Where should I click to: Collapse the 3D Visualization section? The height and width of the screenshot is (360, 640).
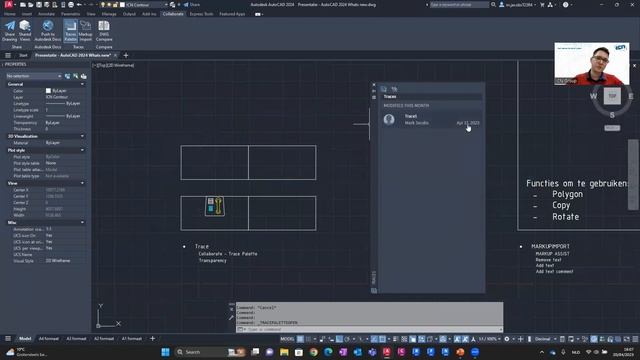tap(82, 136)
